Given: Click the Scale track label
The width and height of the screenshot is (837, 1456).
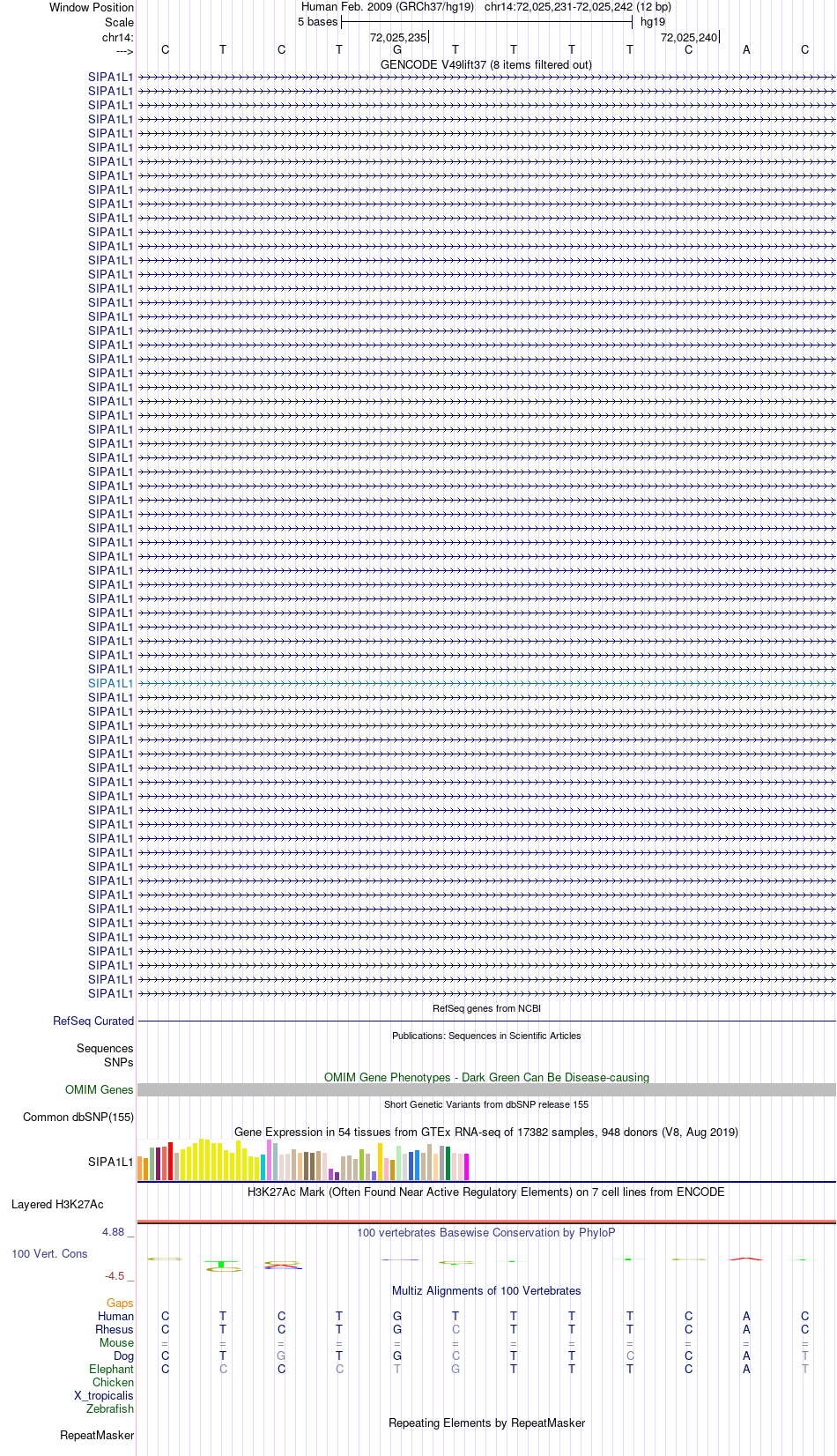Looking at the screenshot, I should pos(120,23).
